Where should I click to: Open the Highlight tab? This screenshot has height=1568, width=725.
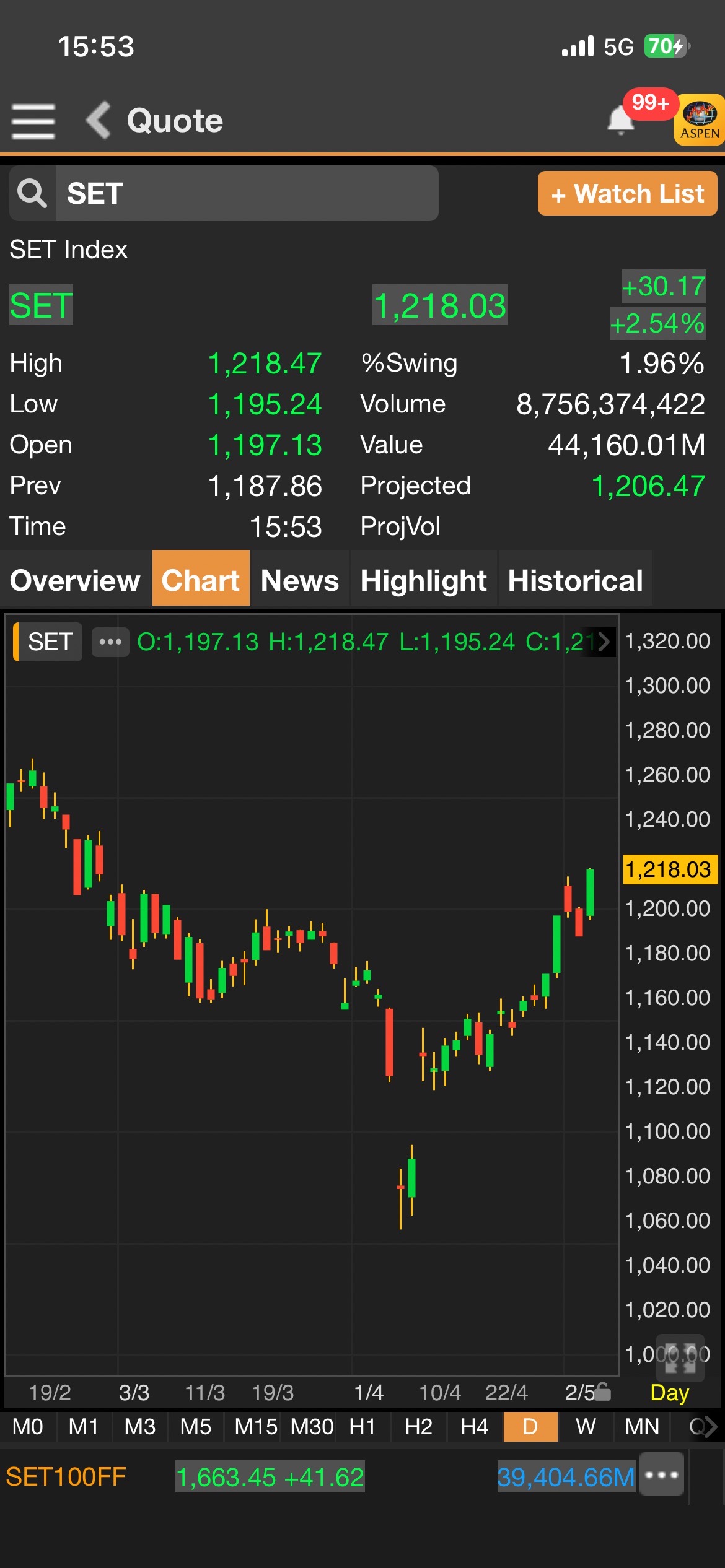pyautogui.click(x=424, y=580)
